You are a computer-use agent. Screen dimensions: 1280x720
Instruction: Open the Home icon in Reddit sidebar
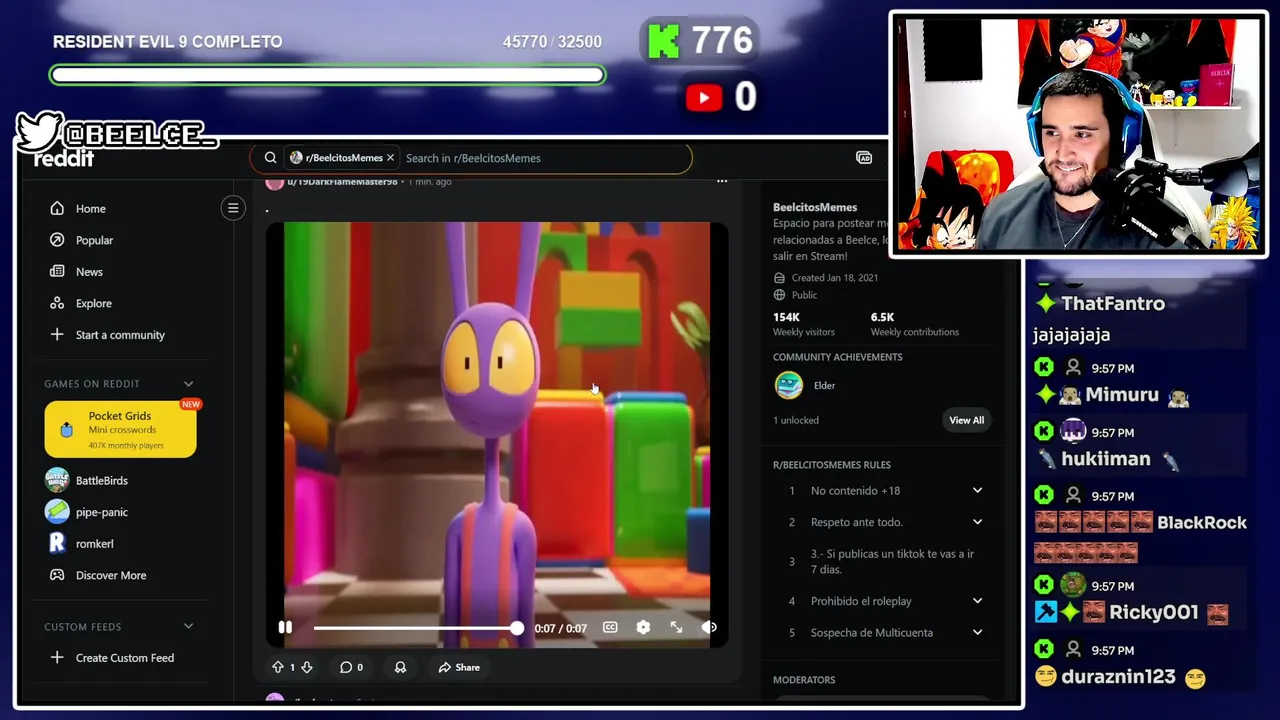pos(57,209)
